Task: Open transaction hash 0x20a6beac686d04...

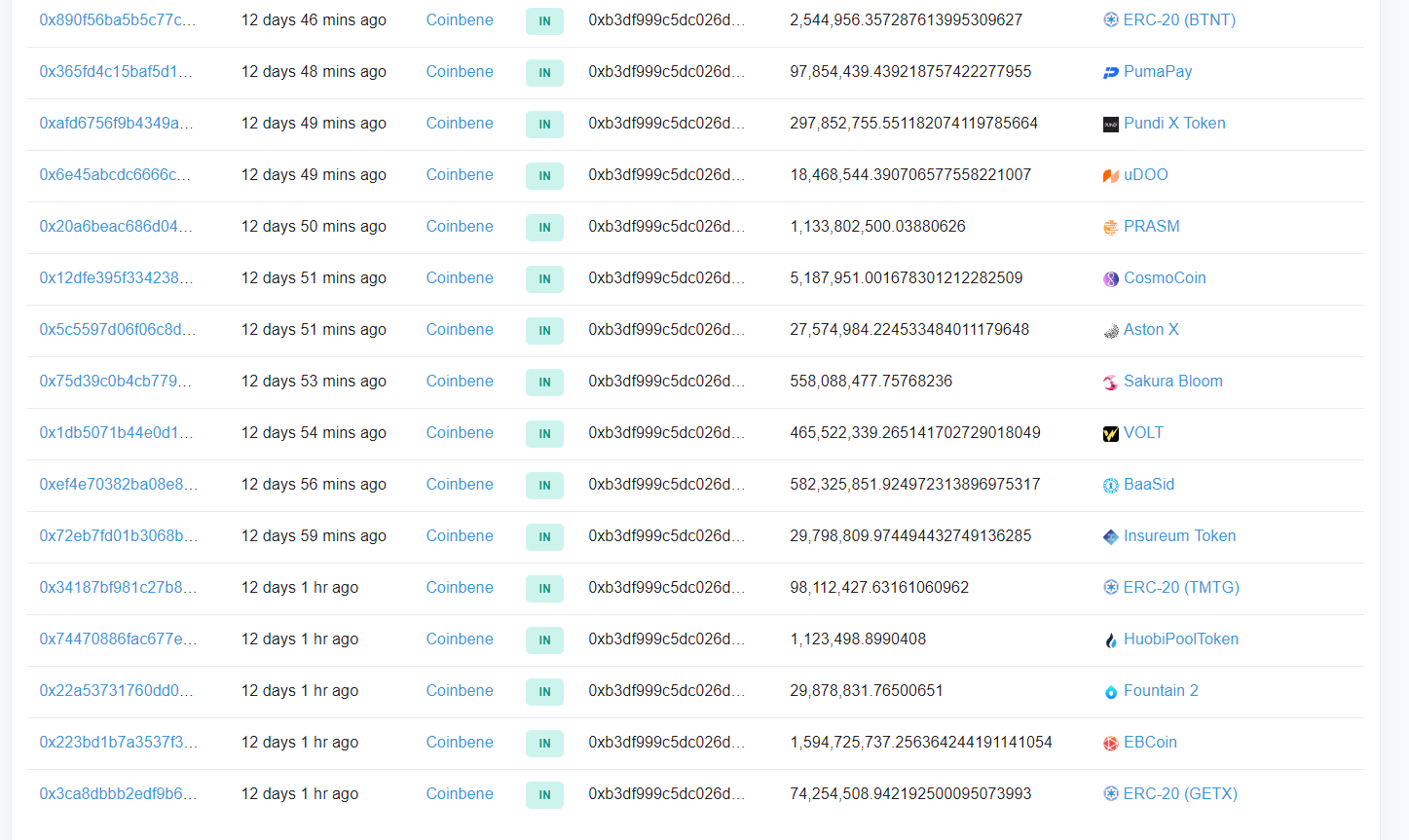Action: click(x=116, y=226)
